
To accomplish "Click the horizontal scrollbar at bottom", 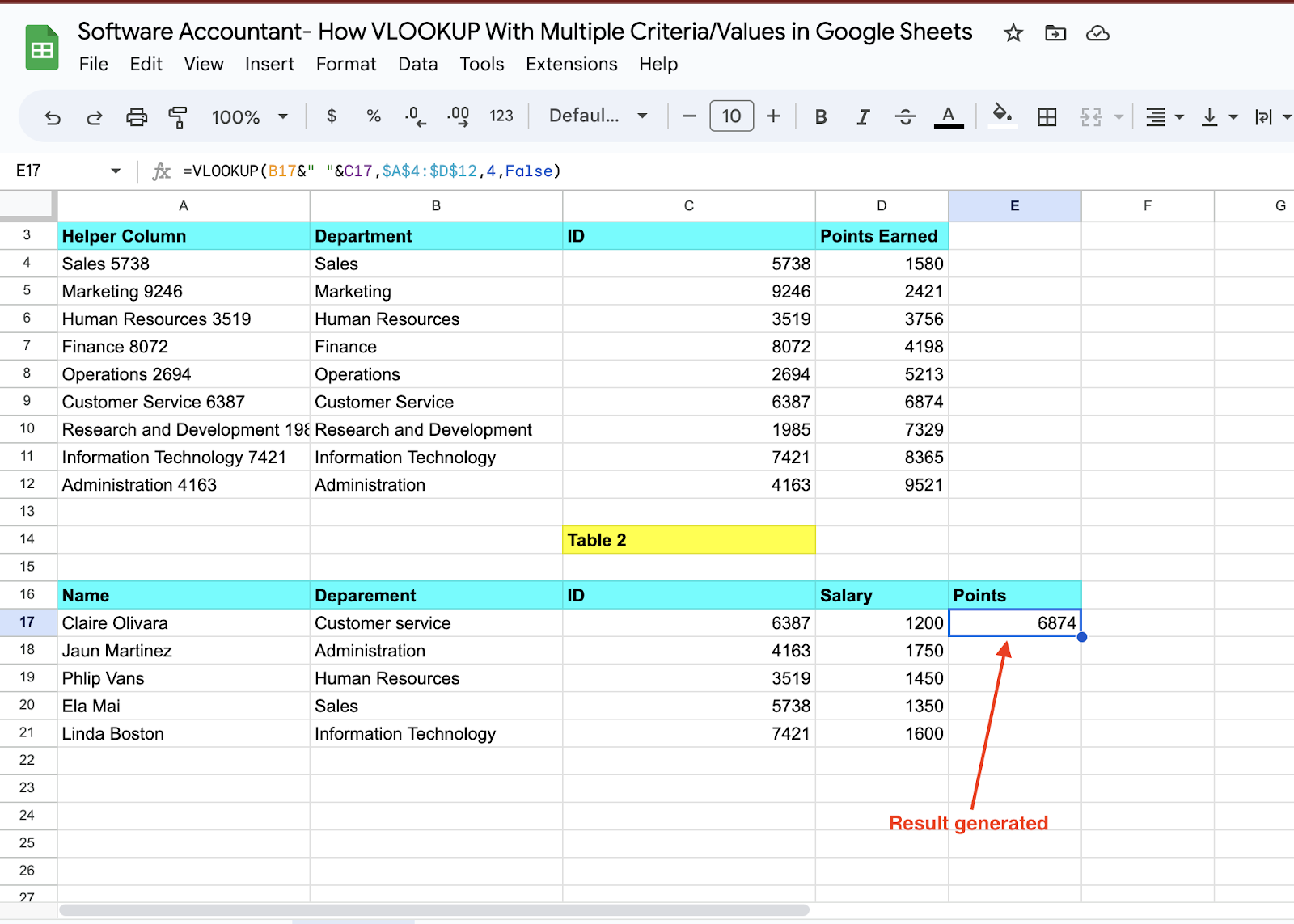I will tap(434, 910).
